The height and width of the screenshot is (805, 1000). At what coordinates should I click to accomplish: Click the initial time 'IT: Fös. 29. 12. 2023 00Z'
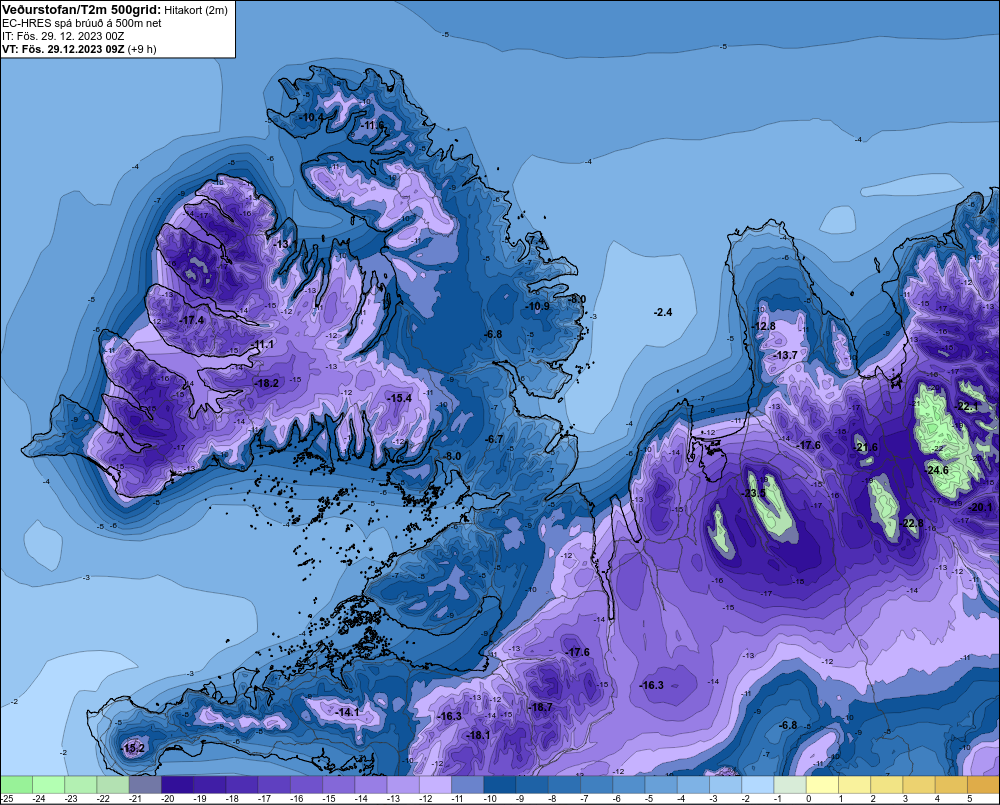63,36
